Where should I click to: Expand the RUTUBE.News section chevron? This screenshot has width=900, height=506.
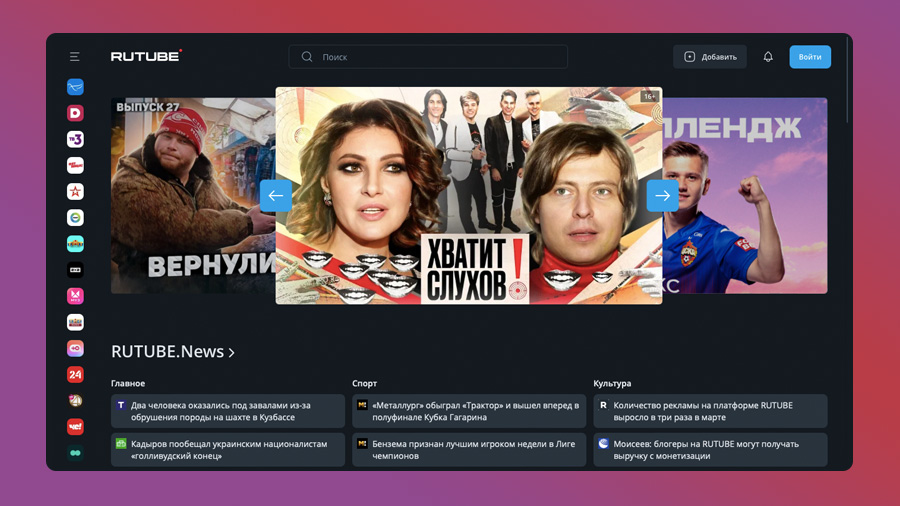231,352
